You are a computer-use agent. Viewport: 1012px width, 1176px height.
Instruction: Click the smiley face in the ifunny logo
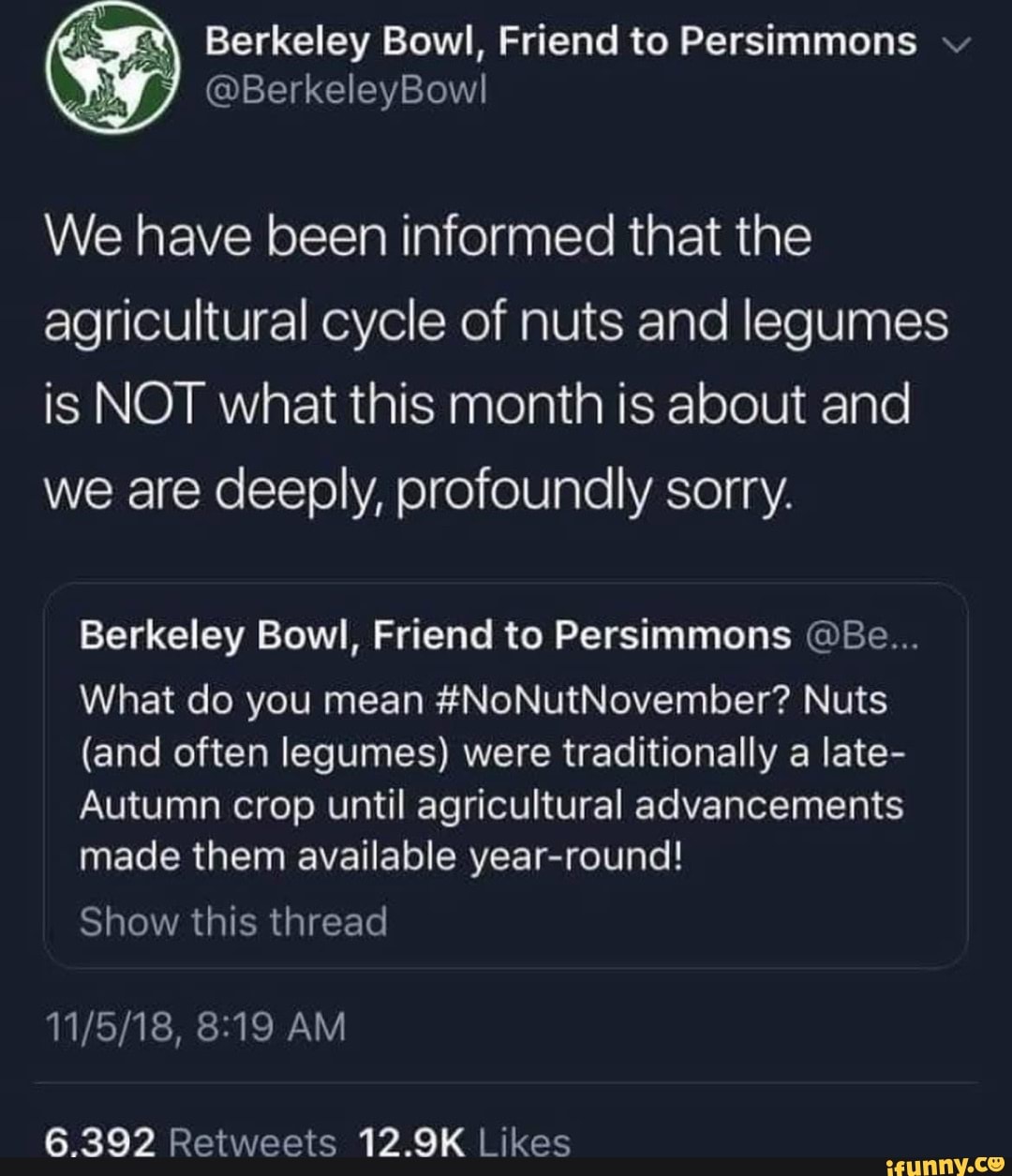(x=995, y=1162)
